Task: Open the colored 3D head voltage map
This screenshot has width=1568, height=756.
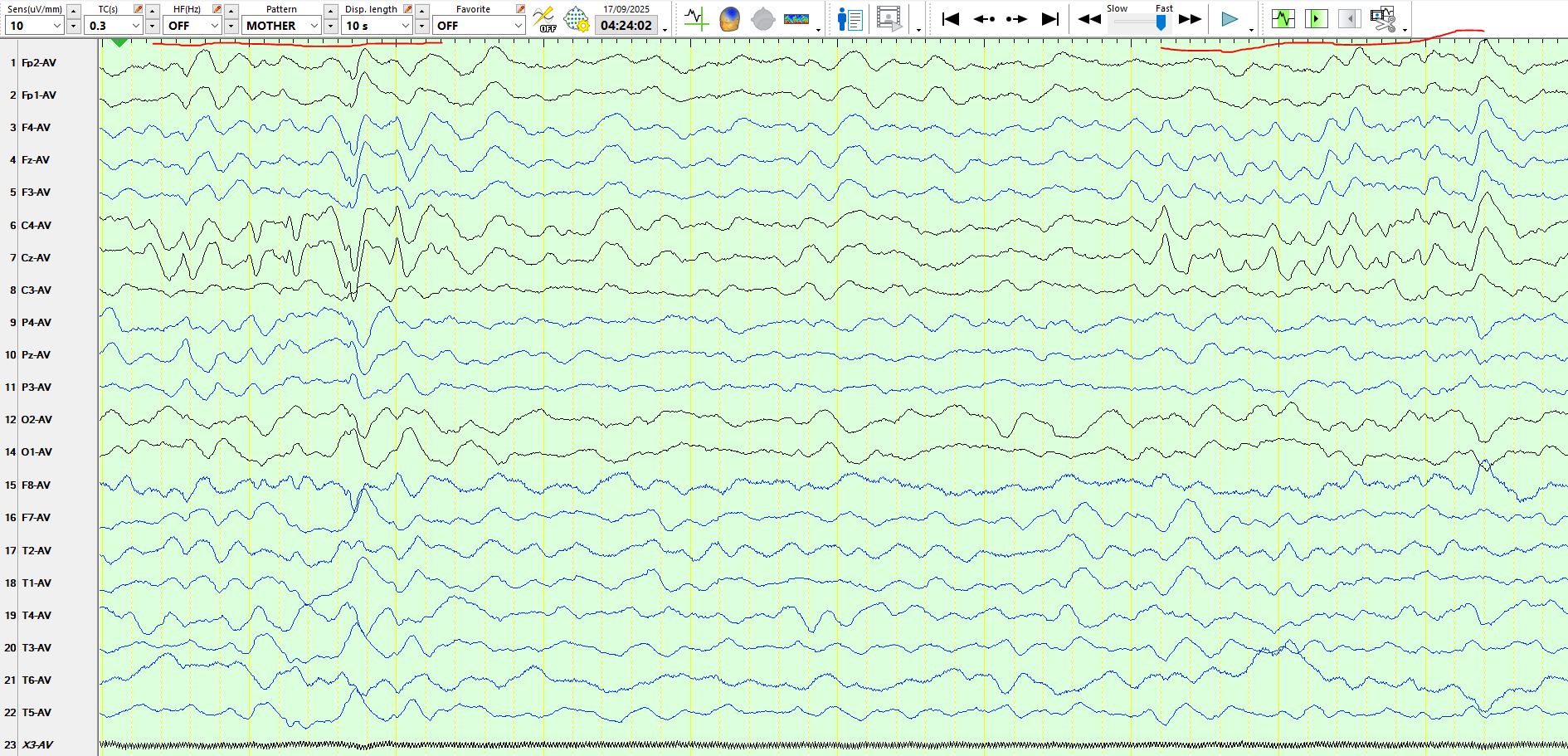Action: [x=729, y=18]
